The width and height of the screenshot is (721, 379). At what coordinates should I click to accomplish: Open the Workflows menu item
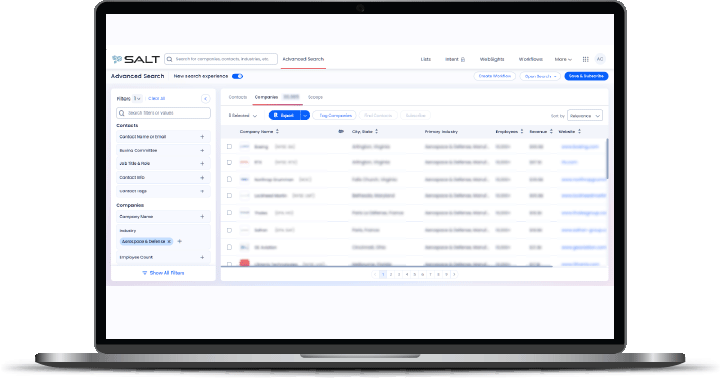tap(531, 59)
